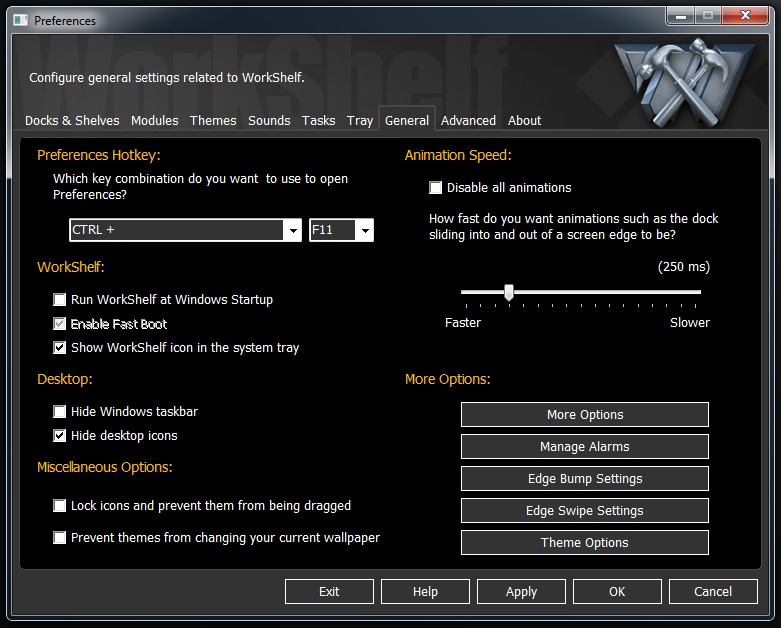Click the animation speed slider thumb
Image resolution: width=781 pixels, height=628 pixels.
pos(509,292)
